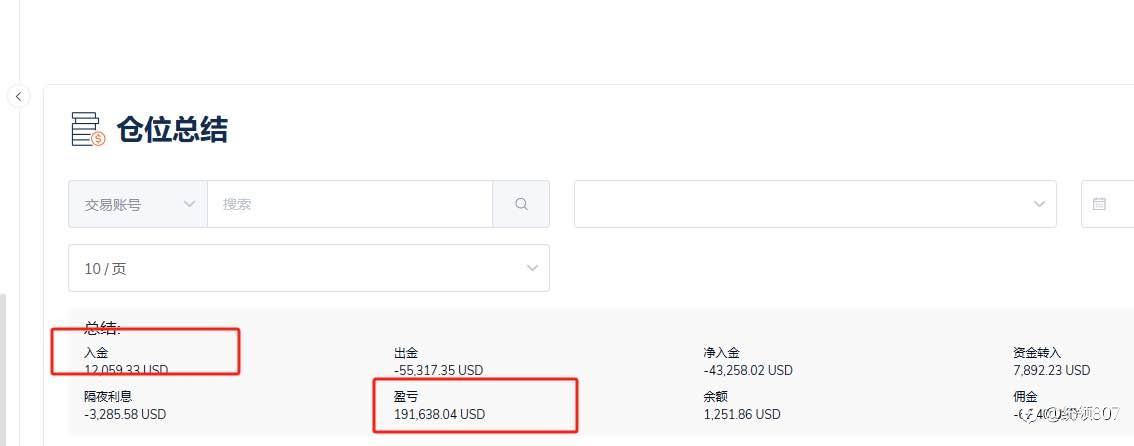This screenshot has width=1134, height=446.
Task: Click the magnifier search button
Action: 521,204
